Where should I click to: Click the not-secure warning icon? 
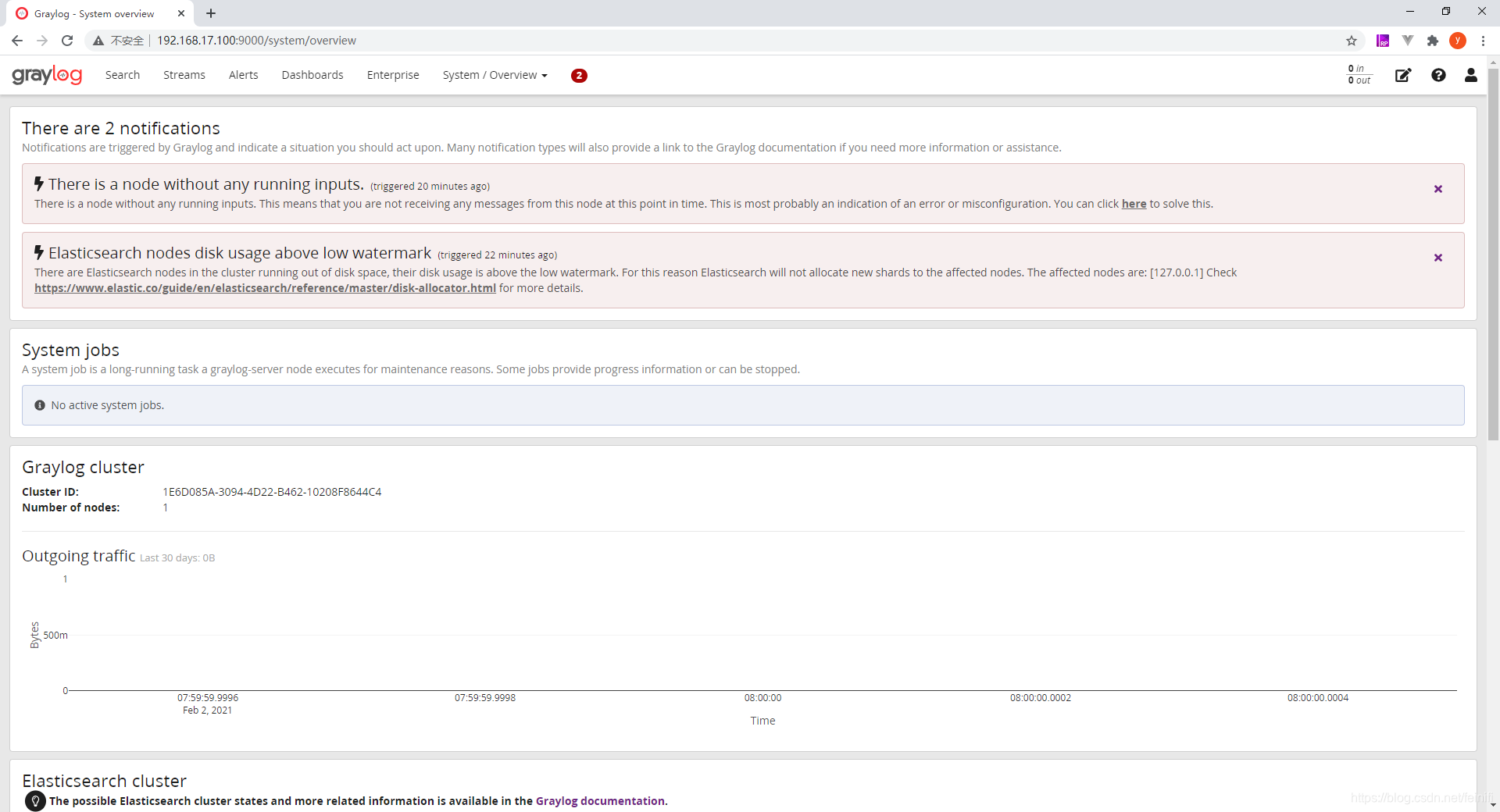[x=98, y=41]
